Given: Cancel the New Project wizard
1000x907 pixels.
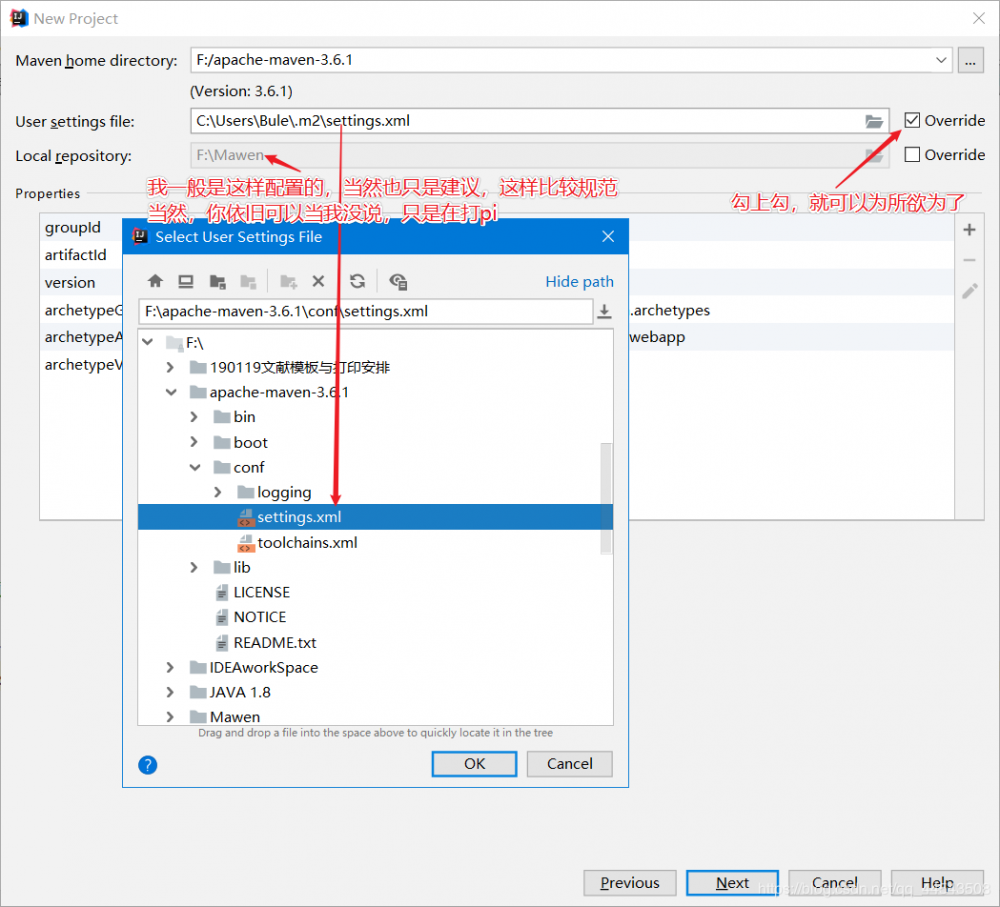Looking at the screenshot, I should pyautogui.click(x=834, y=883).
